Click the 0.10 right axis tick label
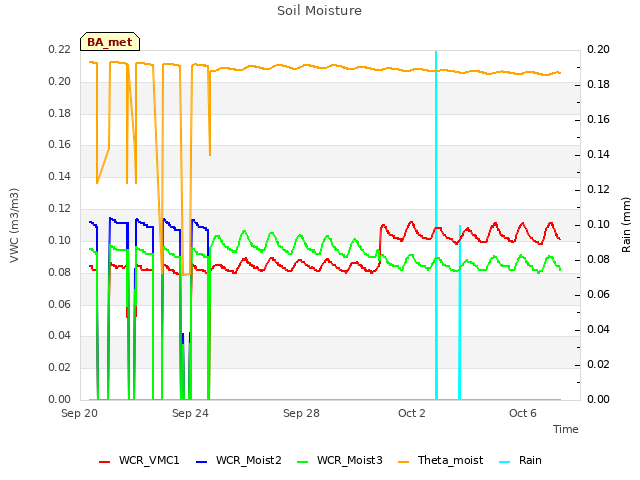The image size is (640, 480). [x=598, y=224]
